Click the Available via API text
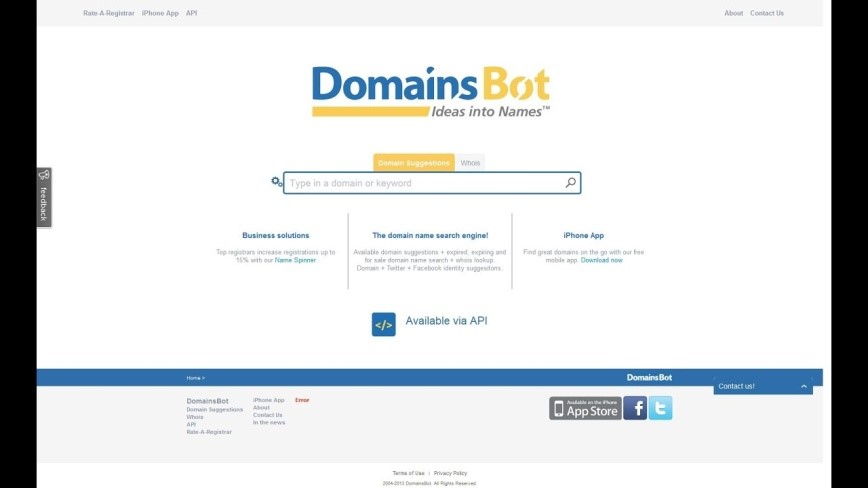 [x=446, y=321]
